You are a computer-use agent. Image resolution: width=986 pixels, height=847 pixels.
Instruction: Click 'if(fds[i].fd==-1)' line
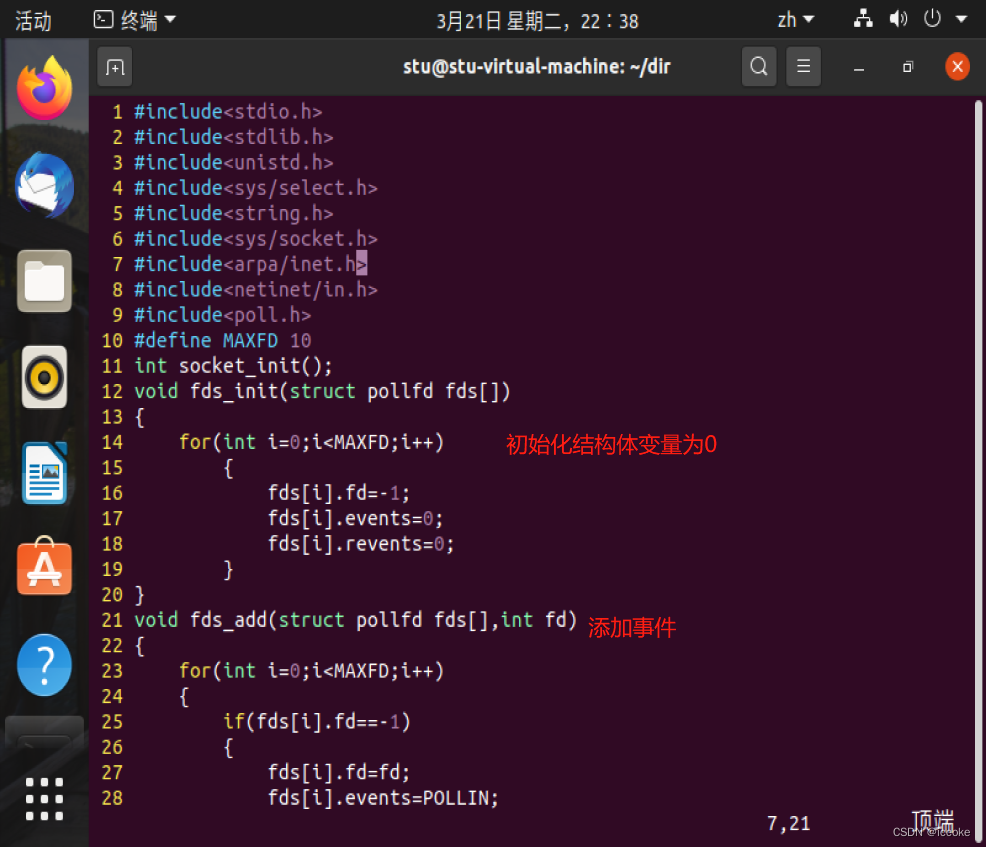click(317, 722)
